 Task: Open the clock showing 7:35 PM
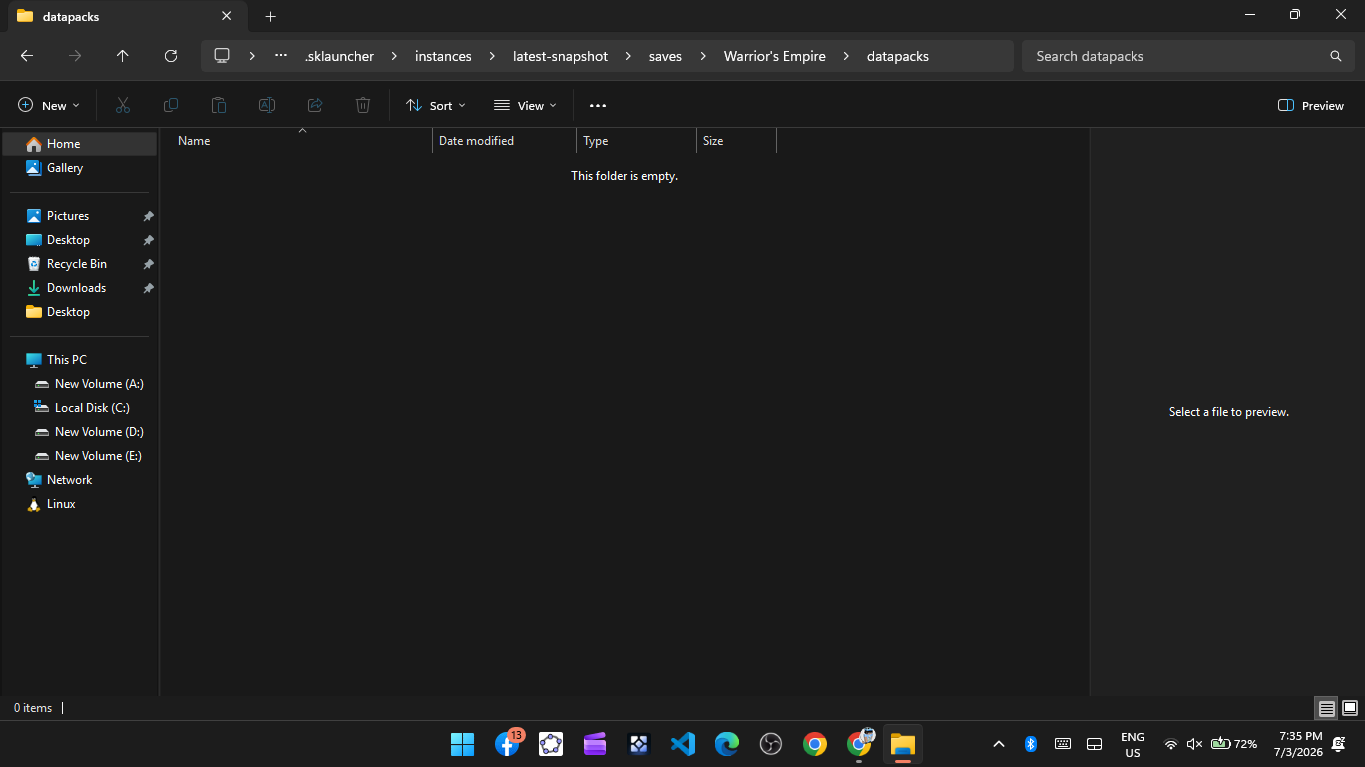1300,744
